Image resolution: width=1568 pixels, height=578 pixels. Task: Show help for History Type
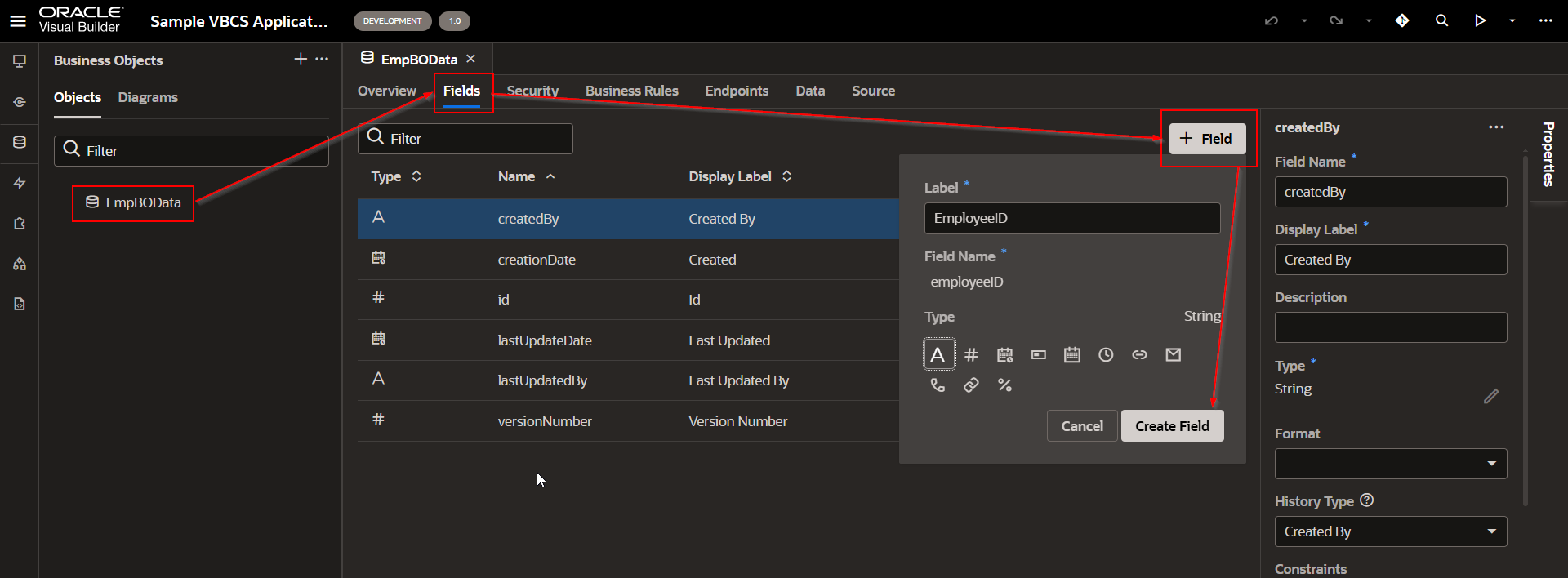(1367, 500)
